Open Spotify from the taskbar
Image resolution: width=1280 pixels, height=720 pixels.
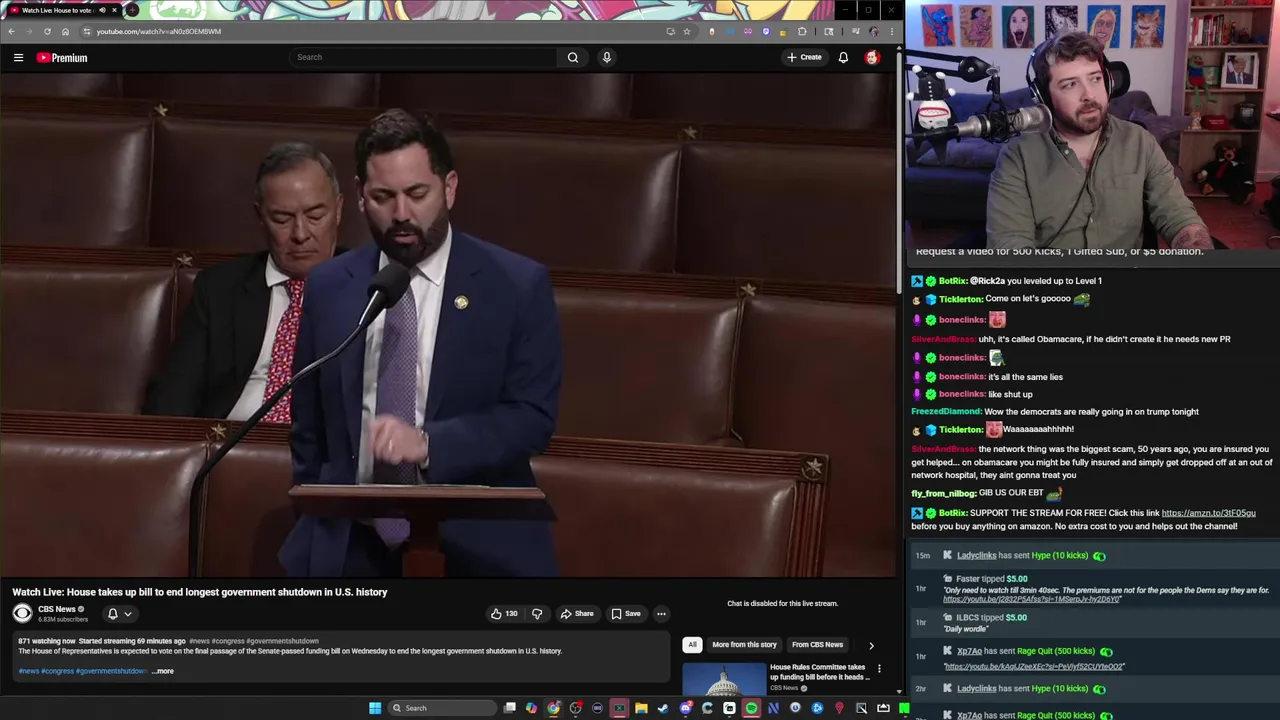point(751,708)
